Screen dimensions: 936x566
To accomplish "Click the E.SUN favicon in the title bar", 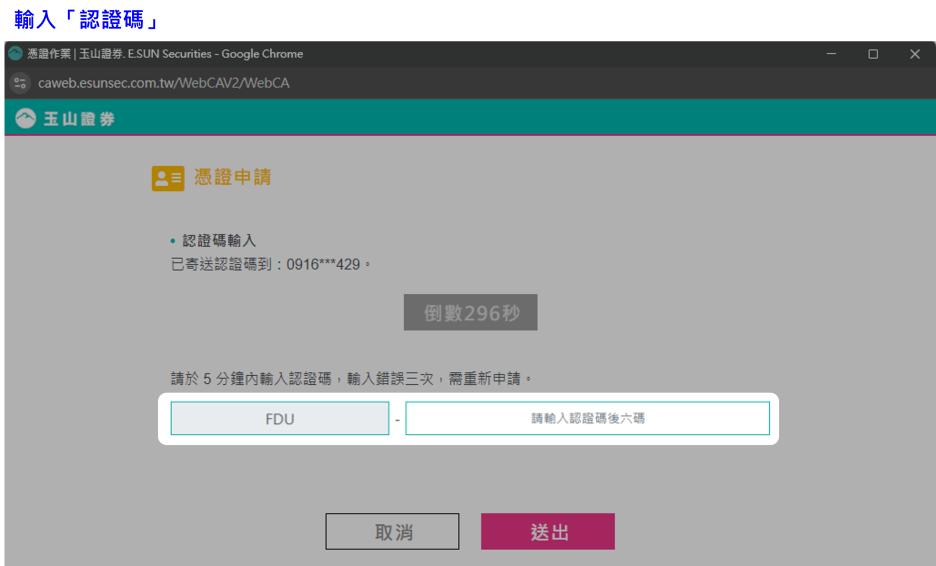I will pos(16,54).
